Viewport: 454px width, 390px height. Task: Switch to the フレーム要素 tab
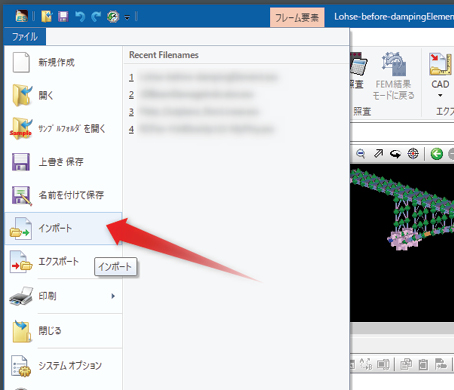[297, 17]
